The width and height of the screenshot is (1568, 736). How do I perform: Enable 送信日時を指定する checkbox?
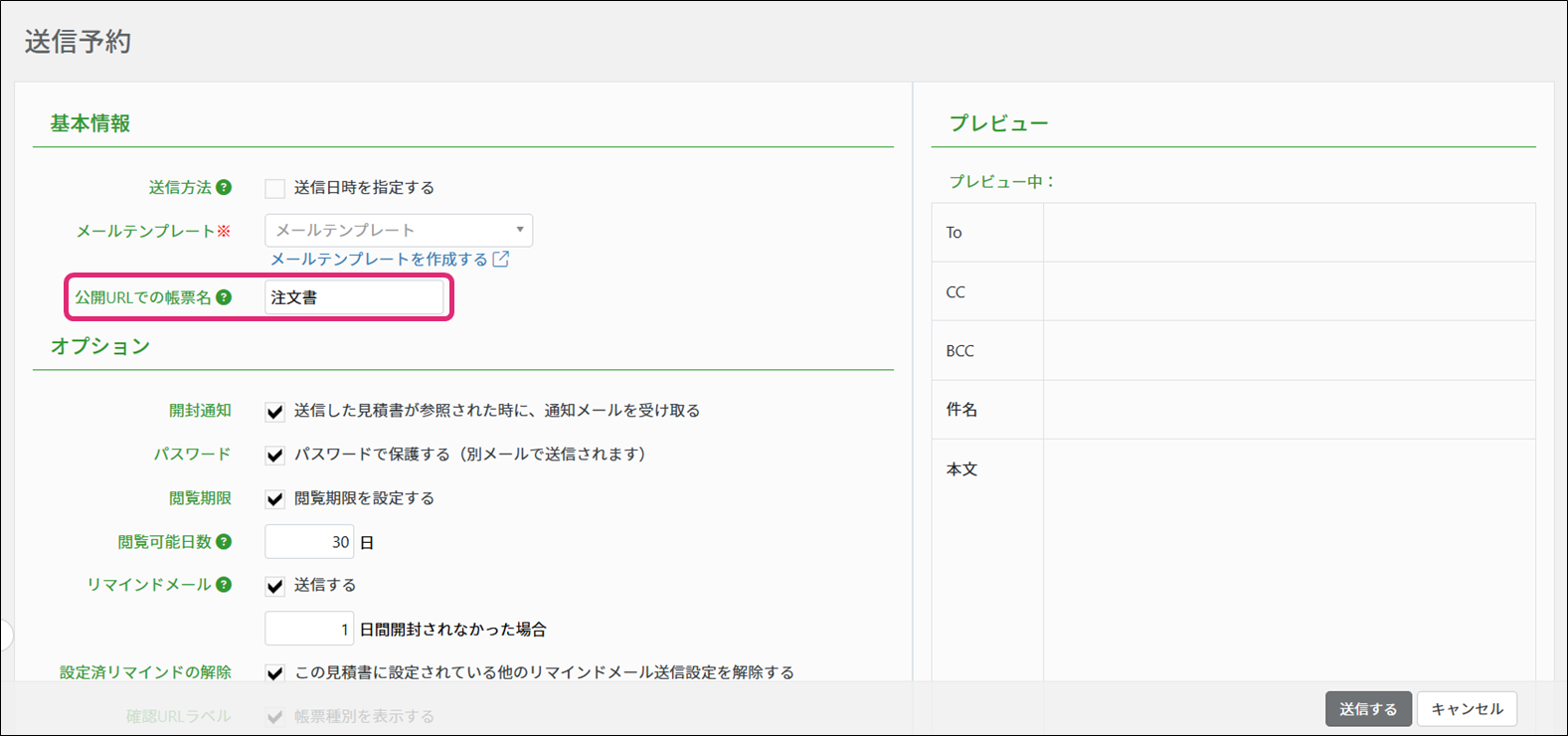[275, 188]
